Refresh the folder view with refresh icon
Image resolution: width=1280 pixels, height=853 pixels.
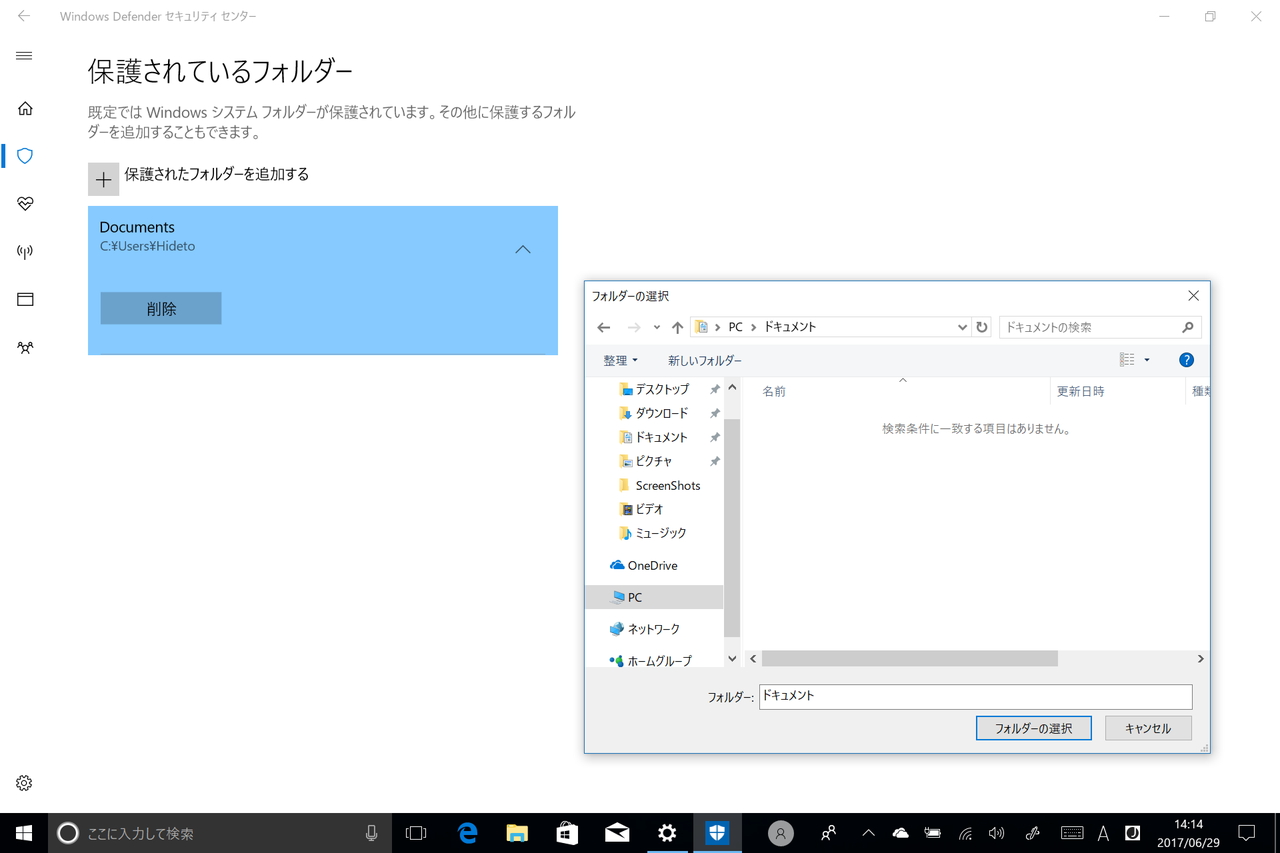(980, 327)
